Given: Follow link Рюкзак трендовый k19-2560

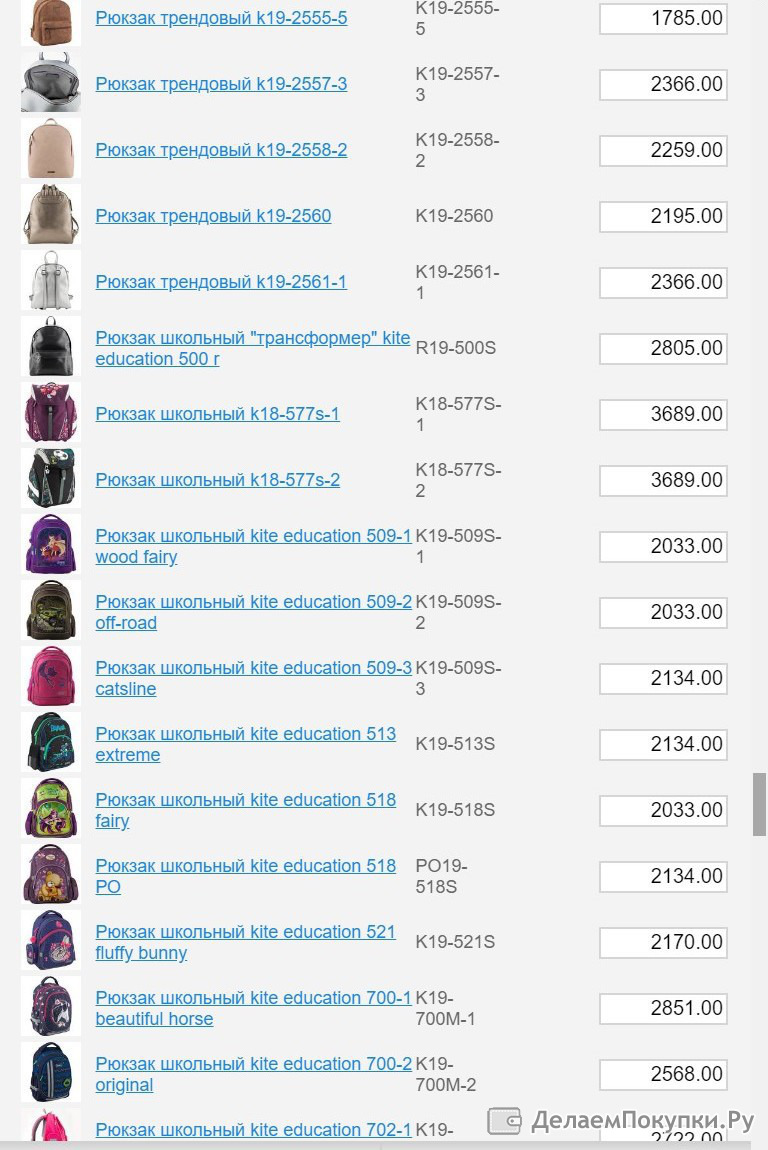Looking at the screenshot, I should point(213,216).
